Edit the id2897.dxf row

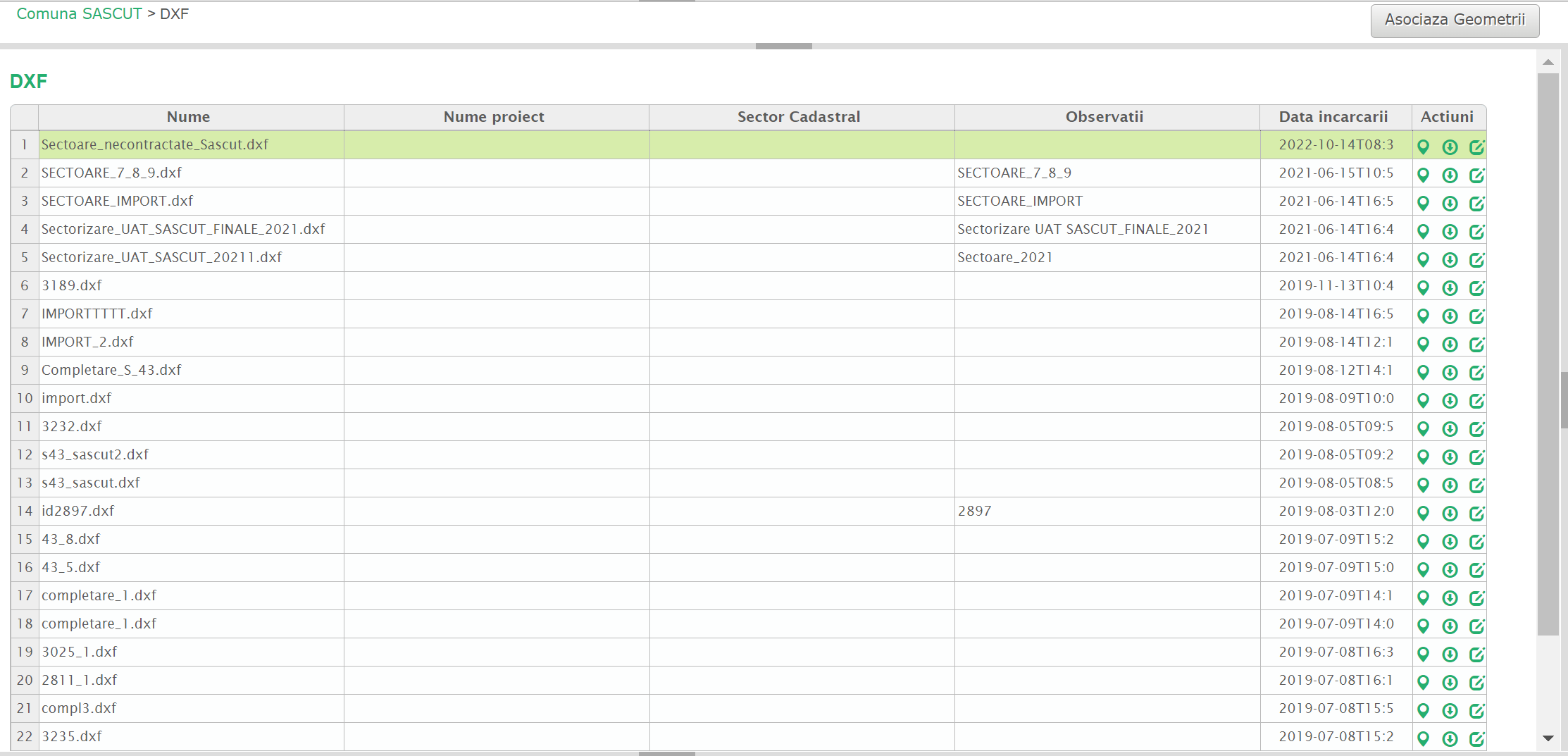pos(1476,513)
